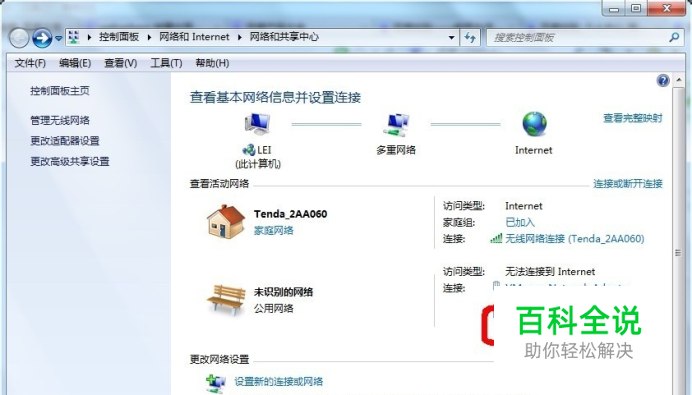Open 更改高级共享设置 sidebar link
Image resolution: width=692 pixels, height=395 pixels.
(x=70, y=162)
